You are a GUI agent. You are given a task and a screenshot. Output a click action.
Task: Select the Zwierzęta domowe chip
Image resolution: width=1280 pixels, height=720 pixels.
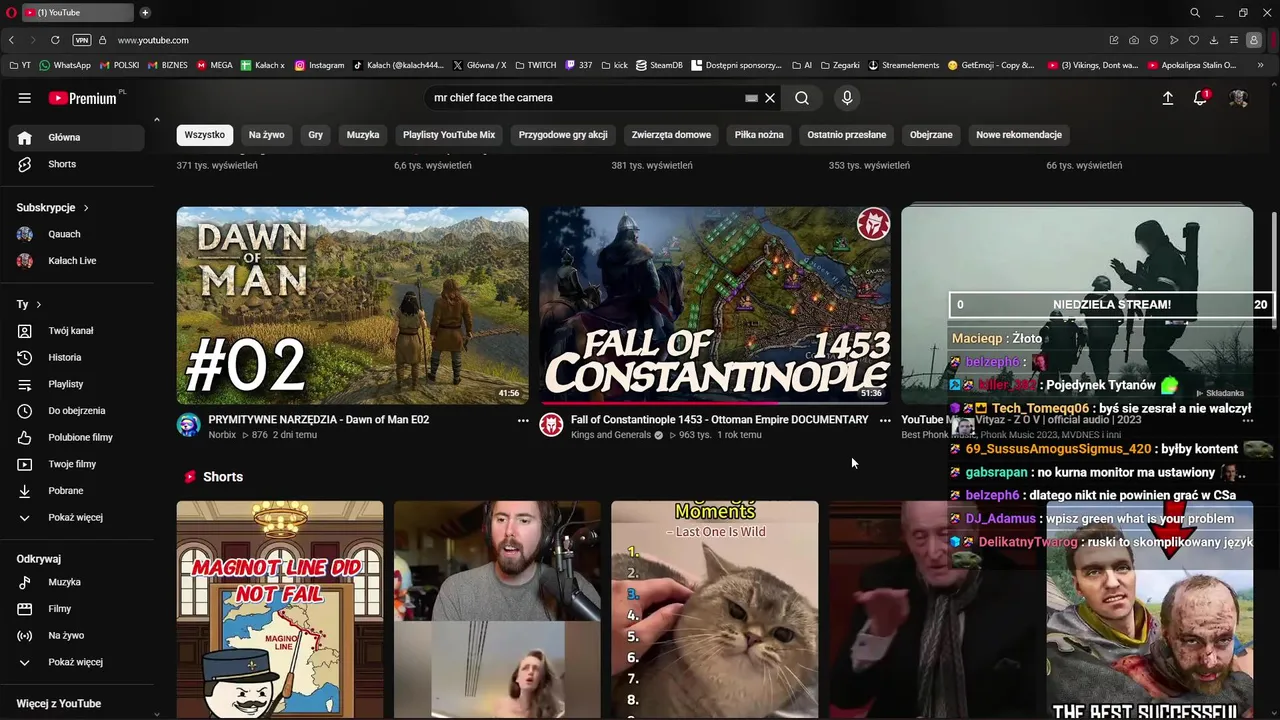coord(671,135)
